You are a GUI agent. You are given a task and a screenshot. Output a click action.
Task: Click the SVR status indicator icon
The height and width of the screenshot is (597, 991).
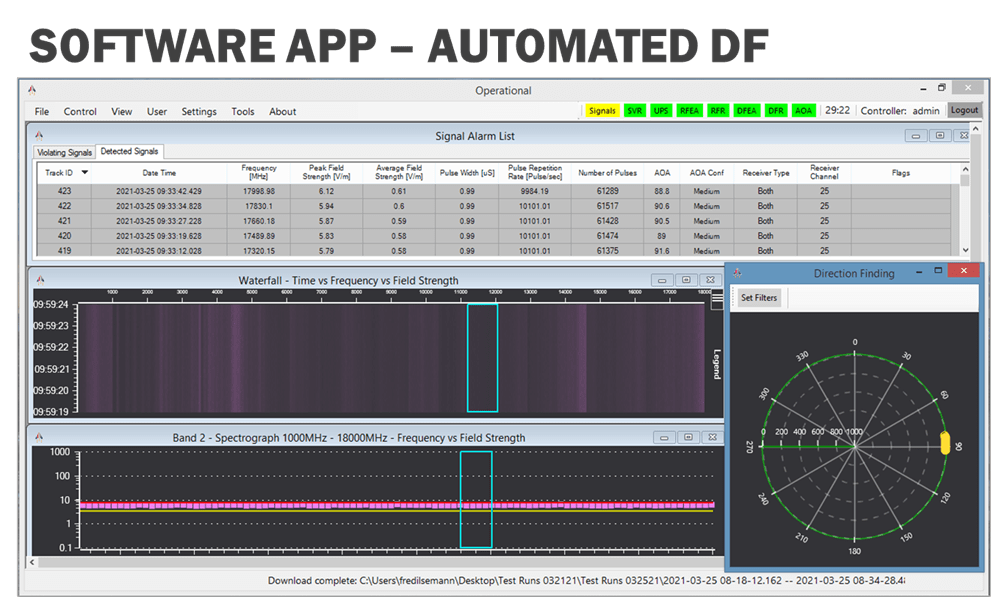coord(633,110)
